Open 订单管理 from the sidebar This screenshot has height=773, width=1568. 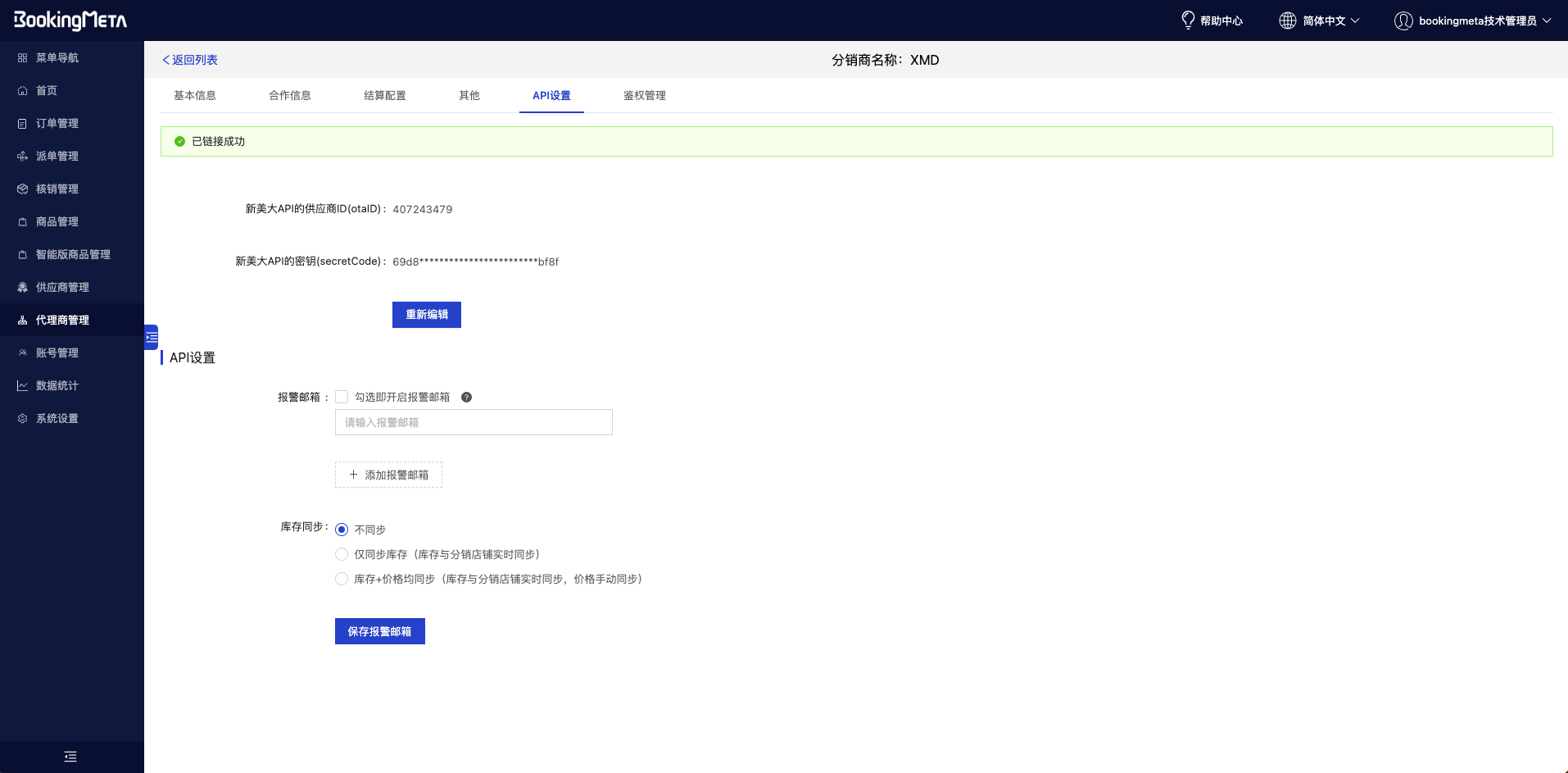(57, 123)
